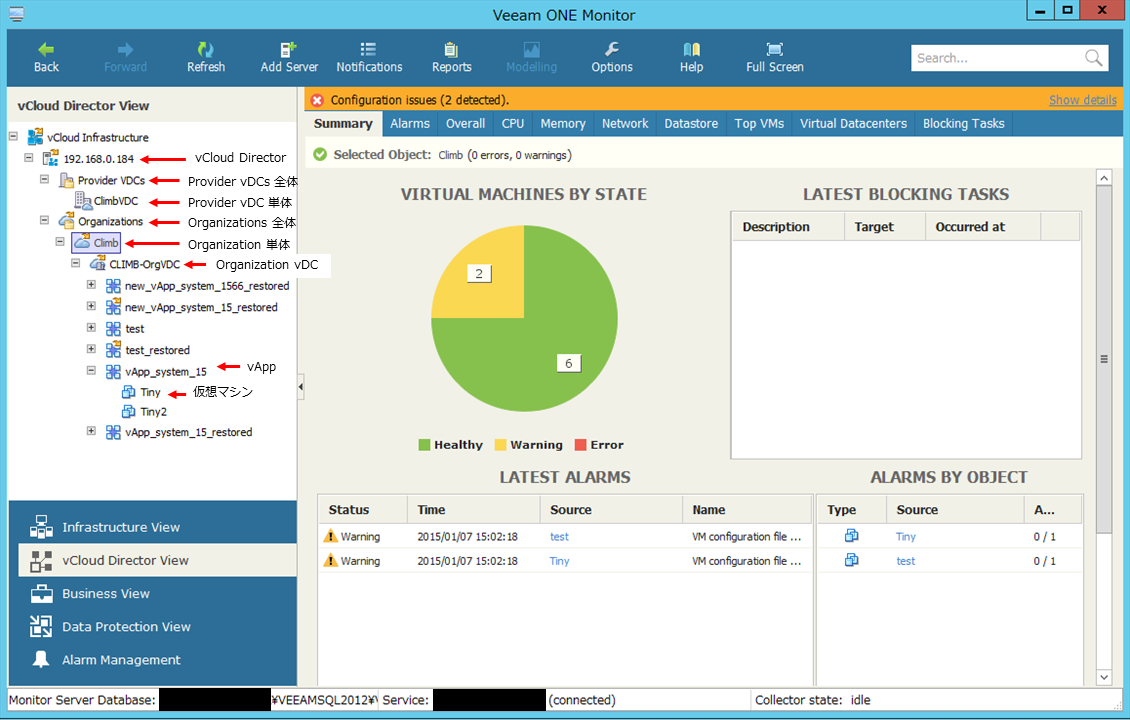Open the Notifications toolbar icon
This screenshot has height=720, width=1130.
(368, 49)
